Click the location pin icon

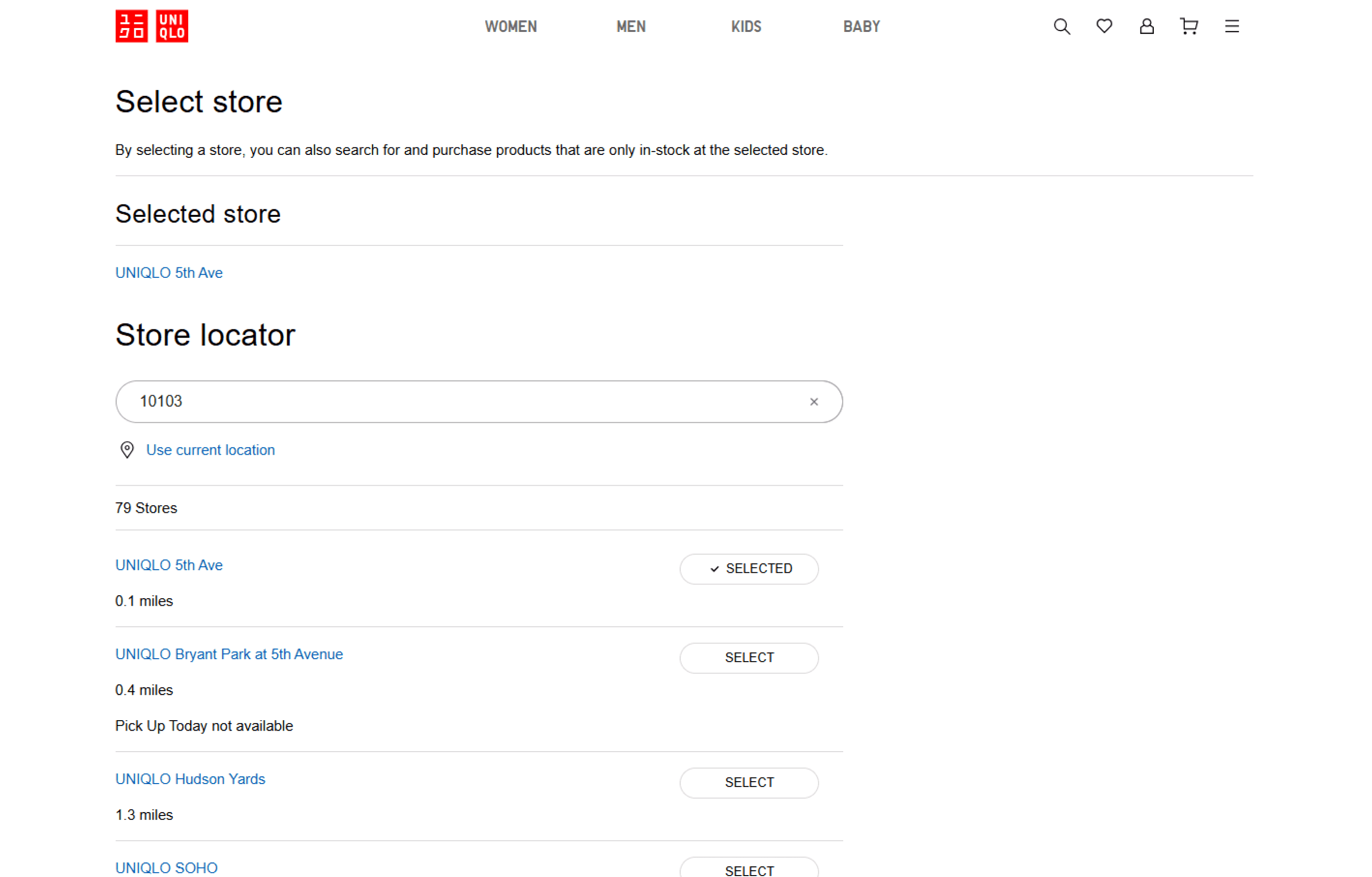pos(127,450)
